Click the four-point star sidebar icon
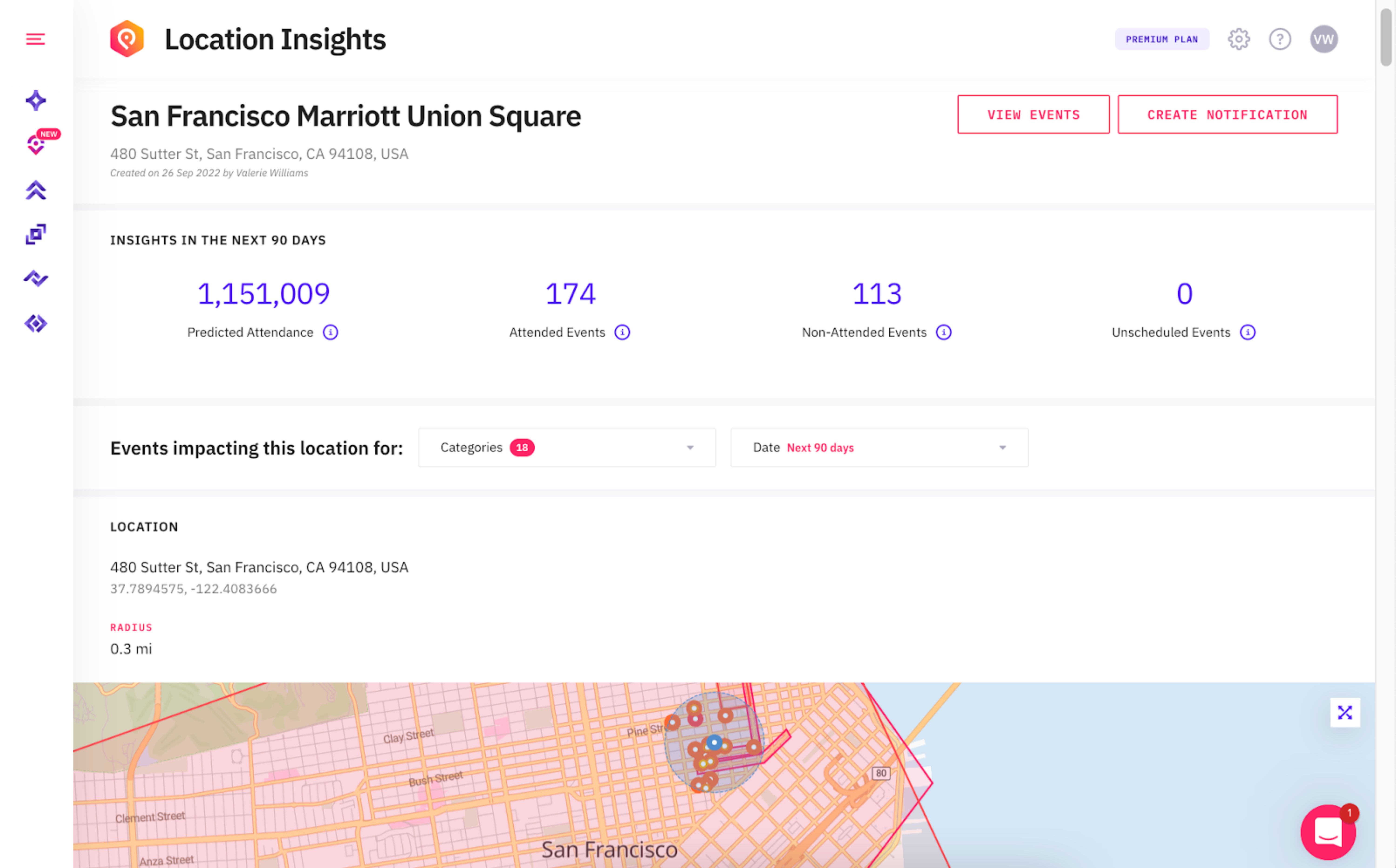 tap(36, 100)
